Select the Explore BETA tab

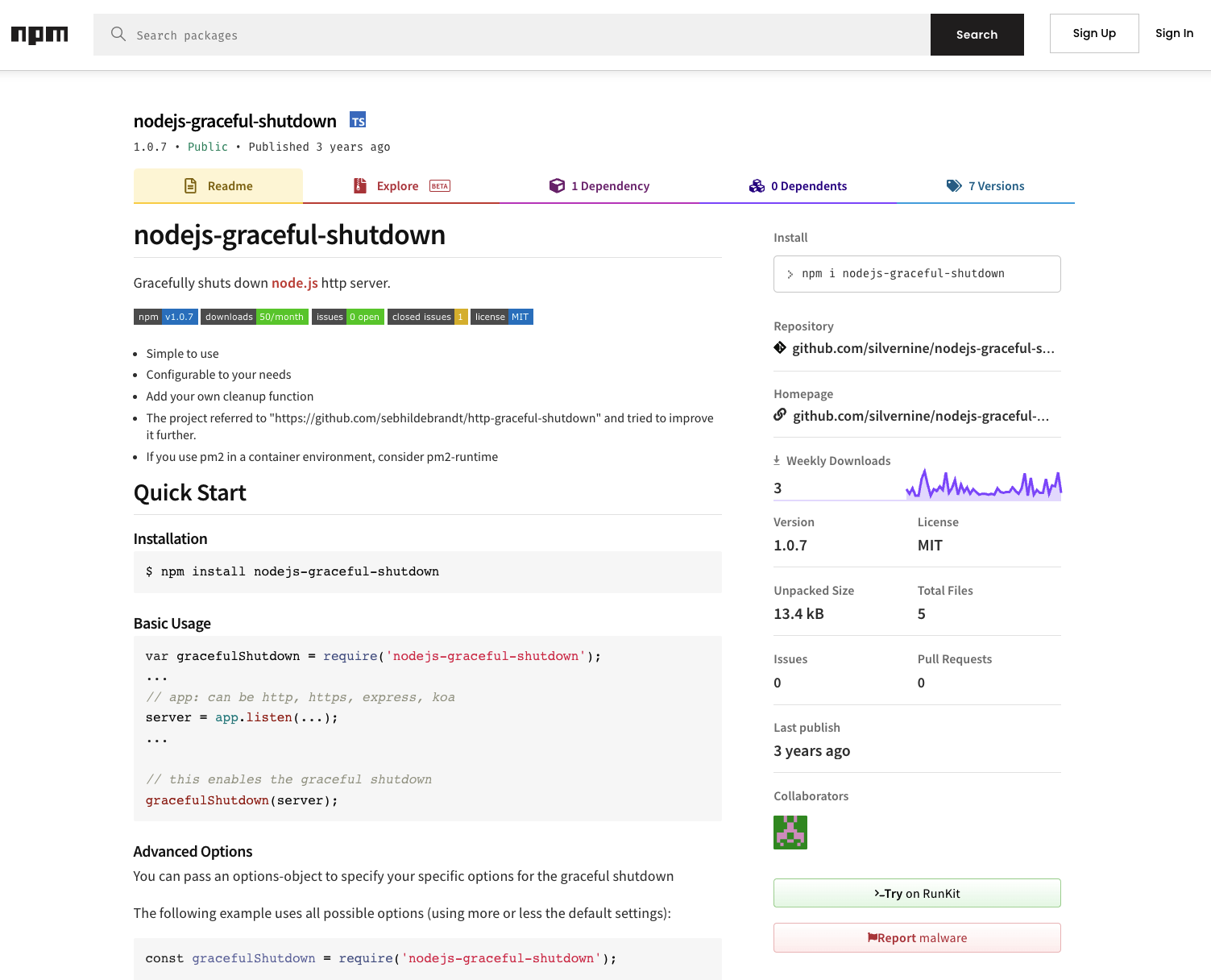pos(398,185)
